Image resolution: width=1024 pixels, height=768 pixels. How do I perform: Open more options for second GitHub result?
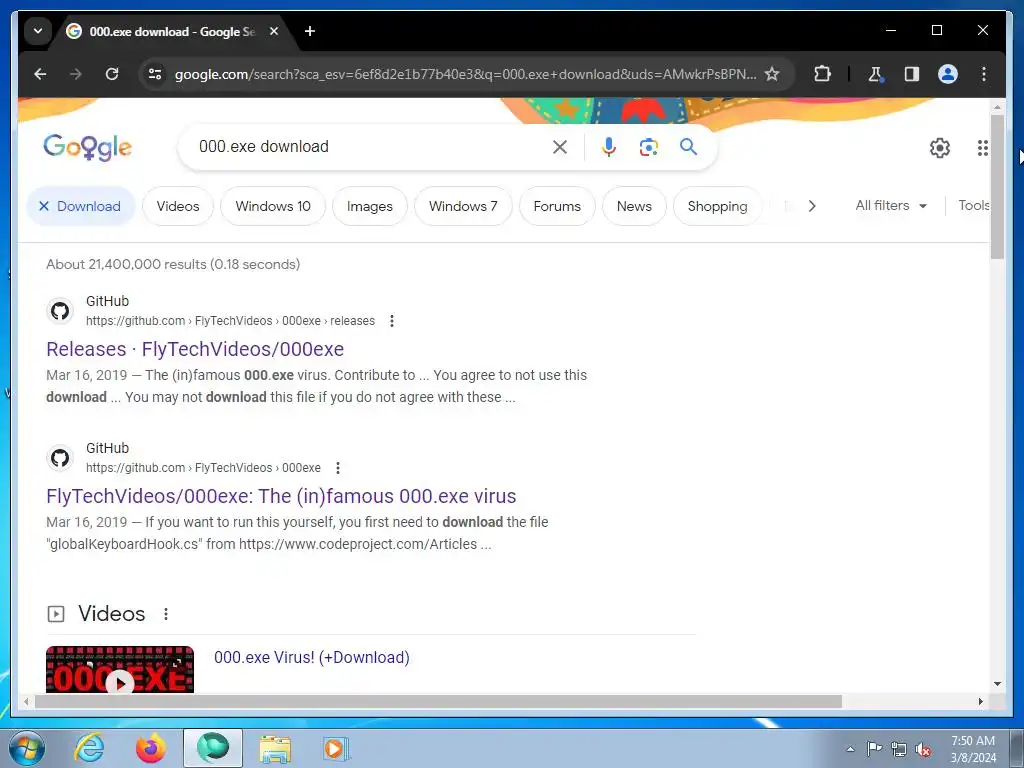(x=338, y=468)
